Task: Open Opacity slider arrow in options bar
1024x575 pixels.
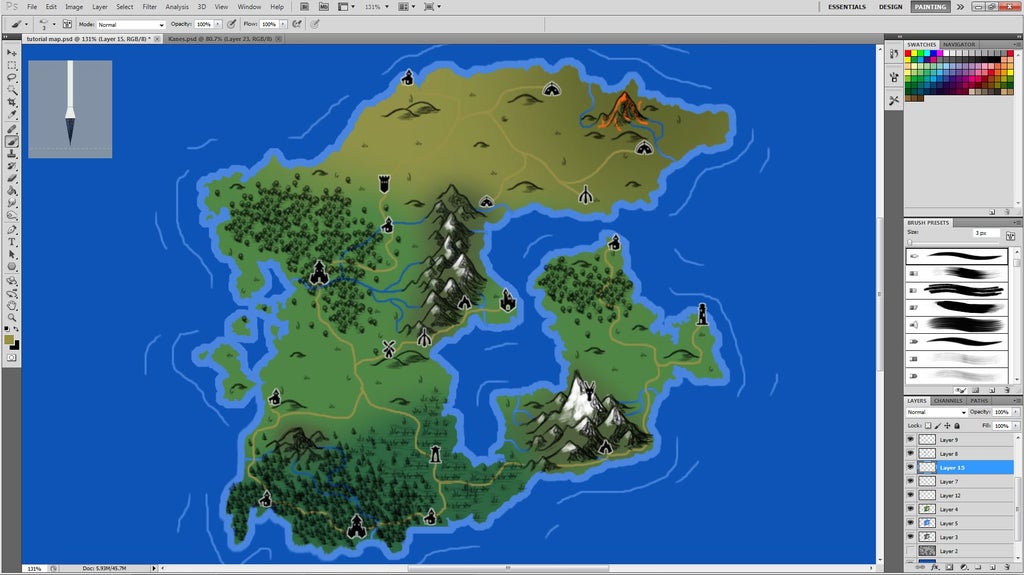Action: tap(218, 24)
